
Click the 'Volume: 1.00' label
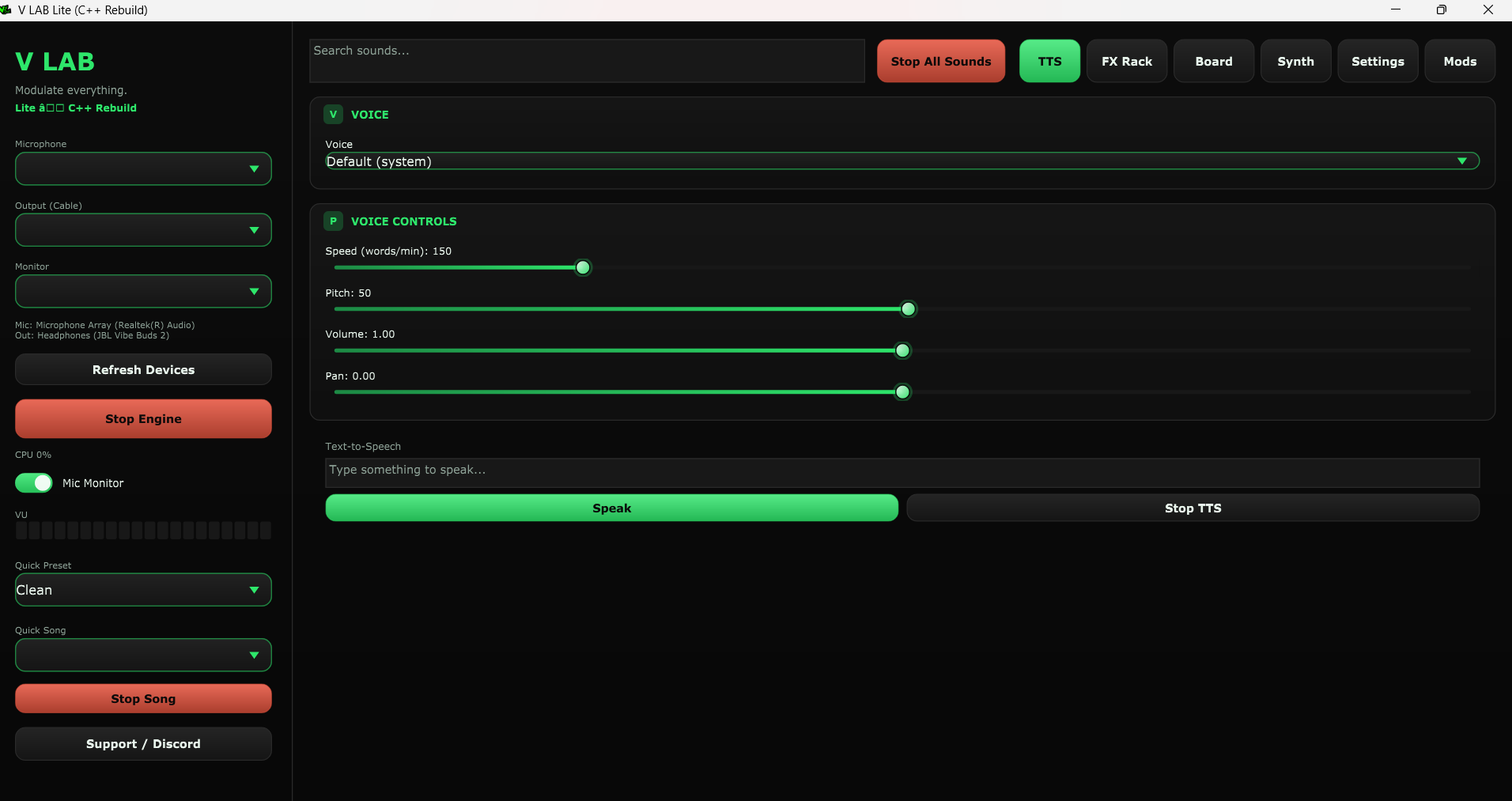tap(360, 334)
